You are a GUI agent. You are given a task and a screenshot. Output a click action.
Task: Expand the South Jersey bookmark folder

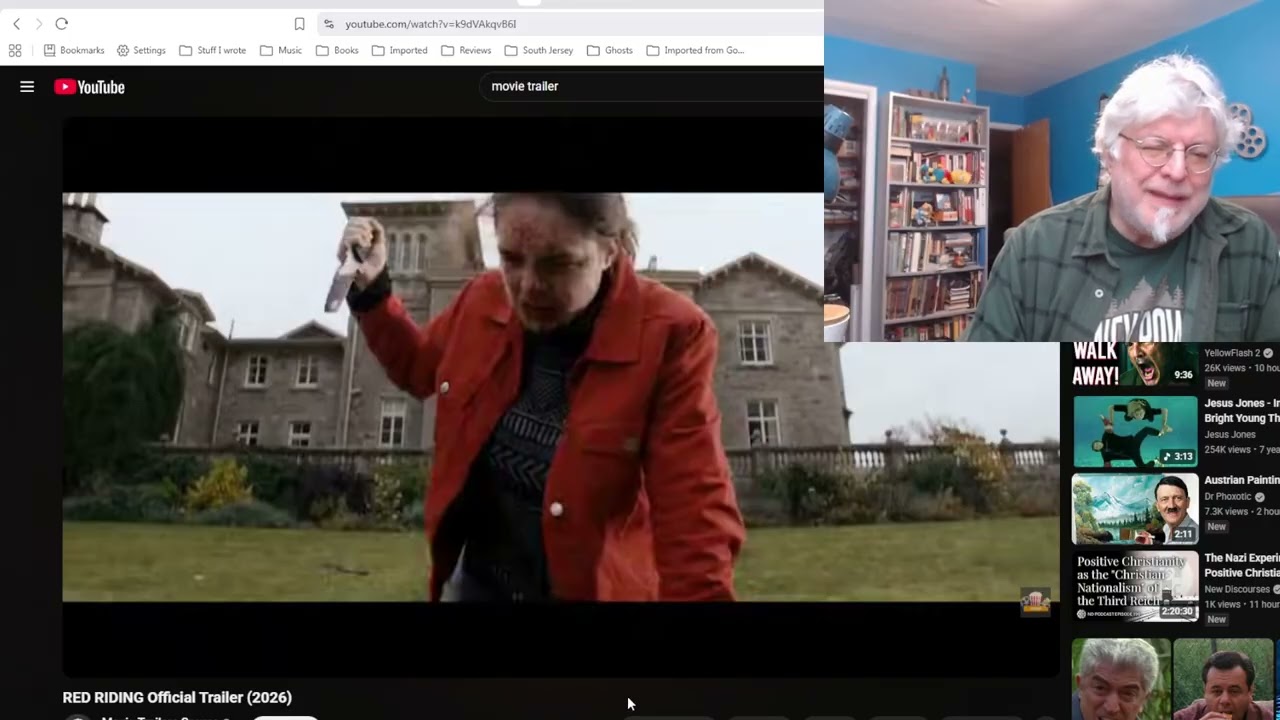tap(539, 50)
